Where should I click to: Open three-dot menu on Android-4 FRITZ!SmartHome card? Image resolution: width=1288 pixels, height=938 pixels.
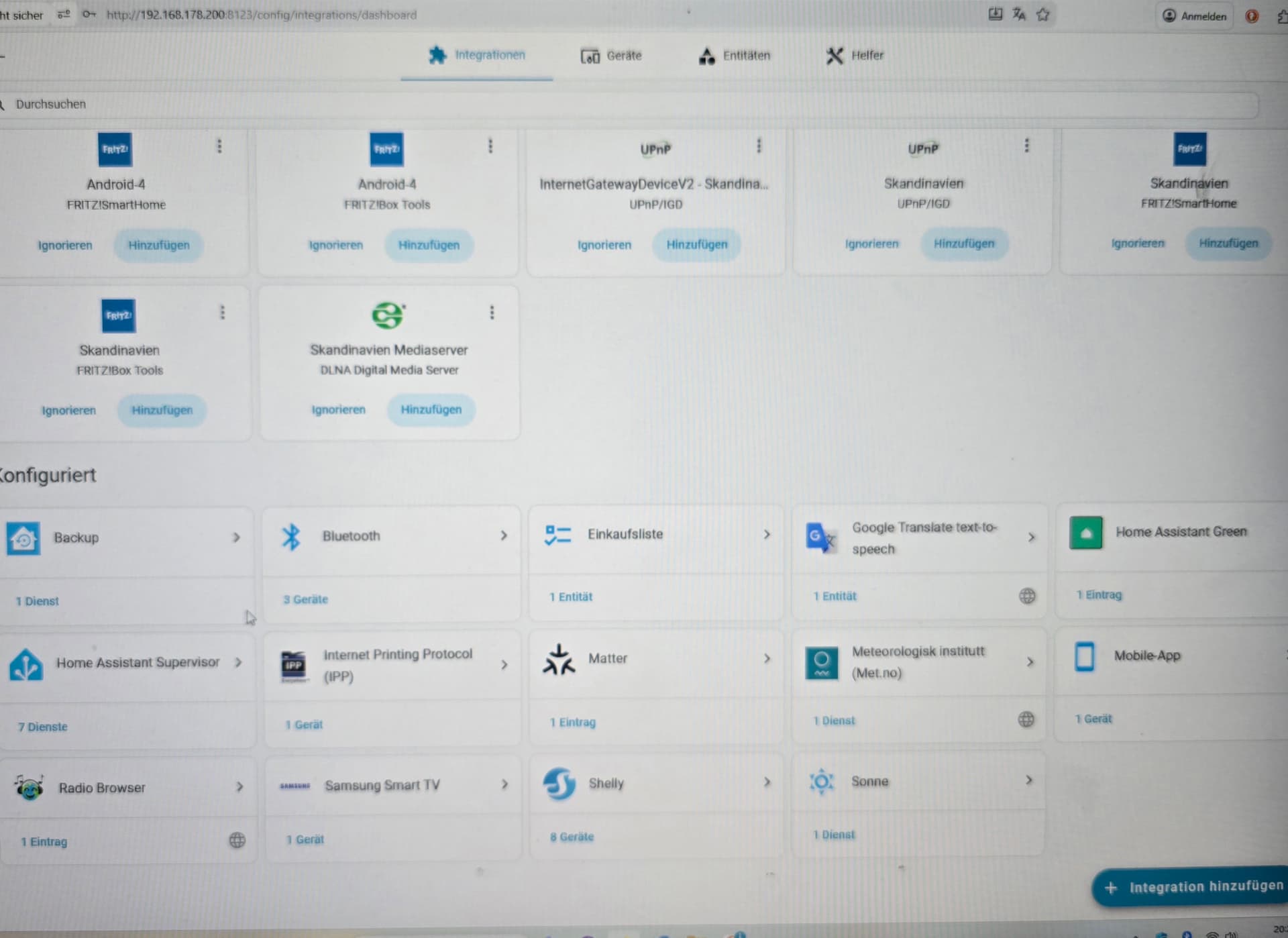tap(219, 146)
